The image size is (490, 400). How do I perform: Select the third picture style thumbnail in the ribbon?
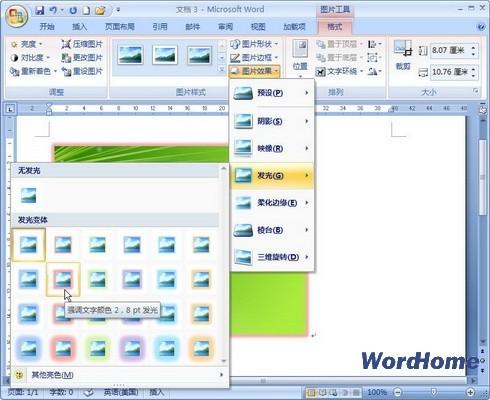coord(199,55)
